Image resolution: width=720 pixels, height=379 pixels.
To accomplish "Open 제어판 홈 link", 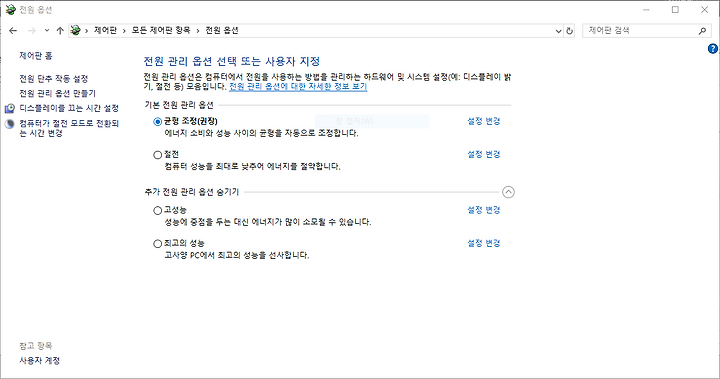I will pos(36,56).
